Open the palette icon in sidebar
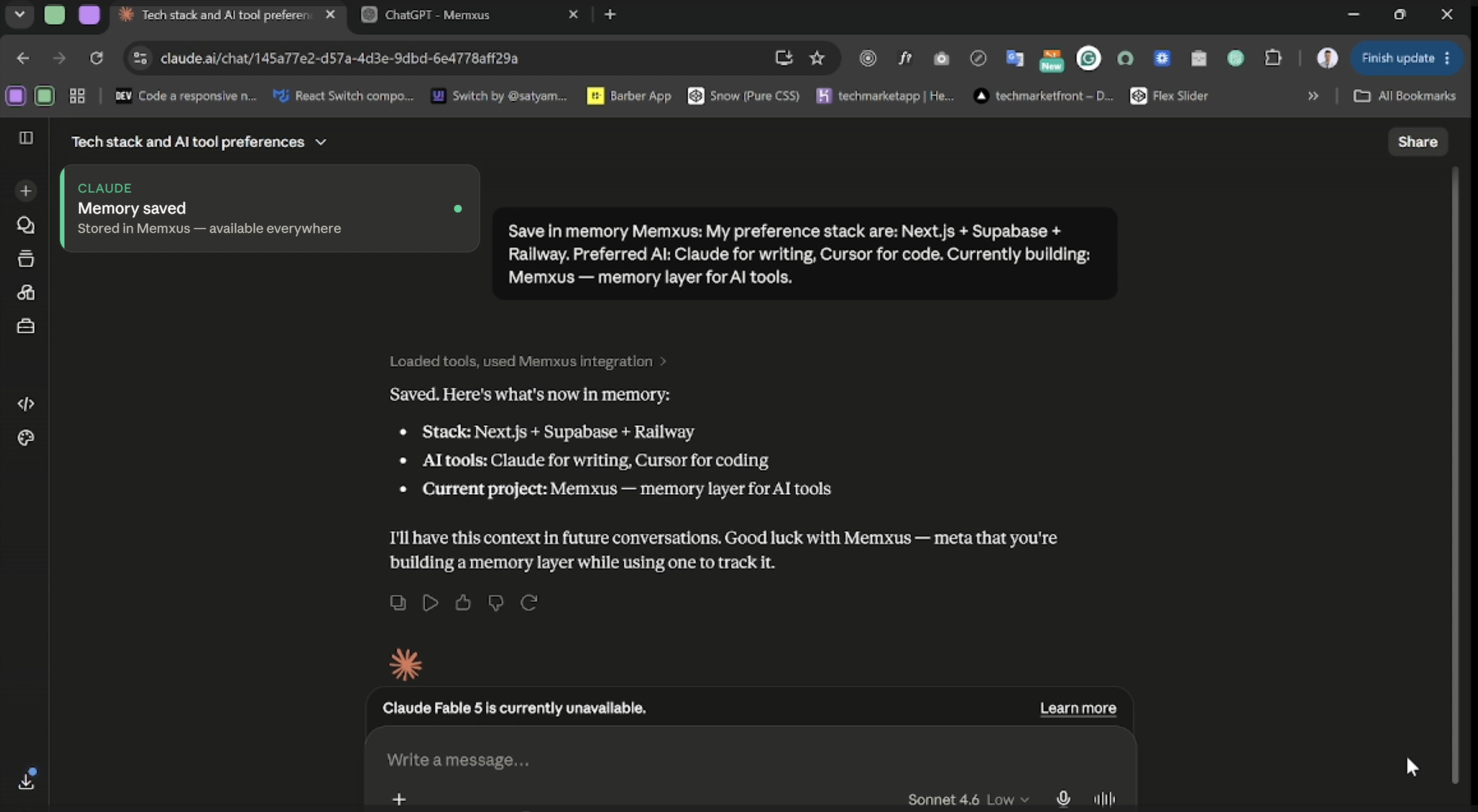 tap(26, 438)
